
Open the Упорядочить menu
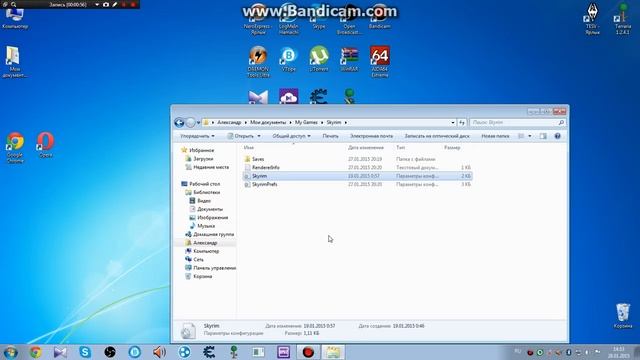(197, 136)
